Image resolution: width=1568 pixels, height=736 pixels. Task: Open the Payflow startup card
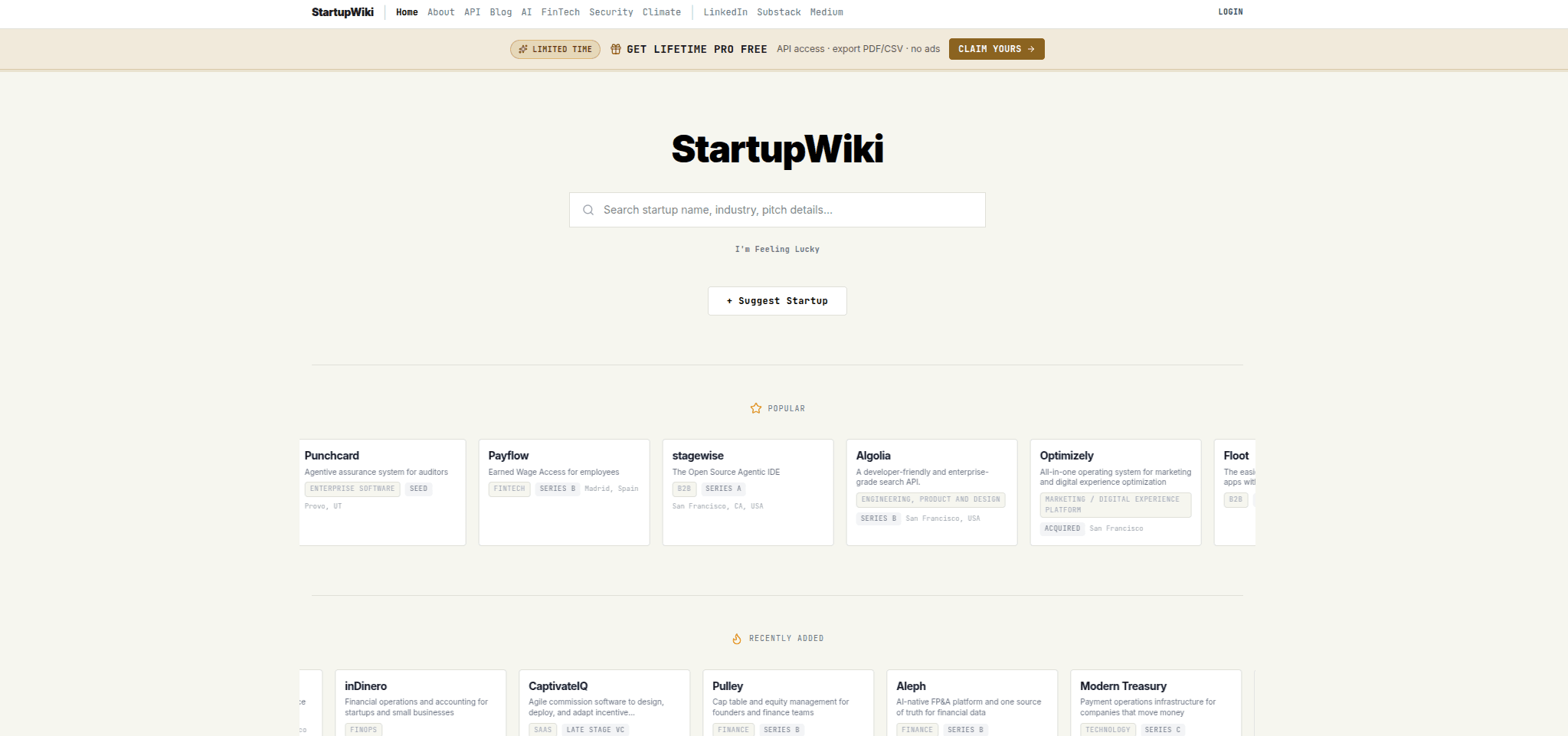pos(565,492)
